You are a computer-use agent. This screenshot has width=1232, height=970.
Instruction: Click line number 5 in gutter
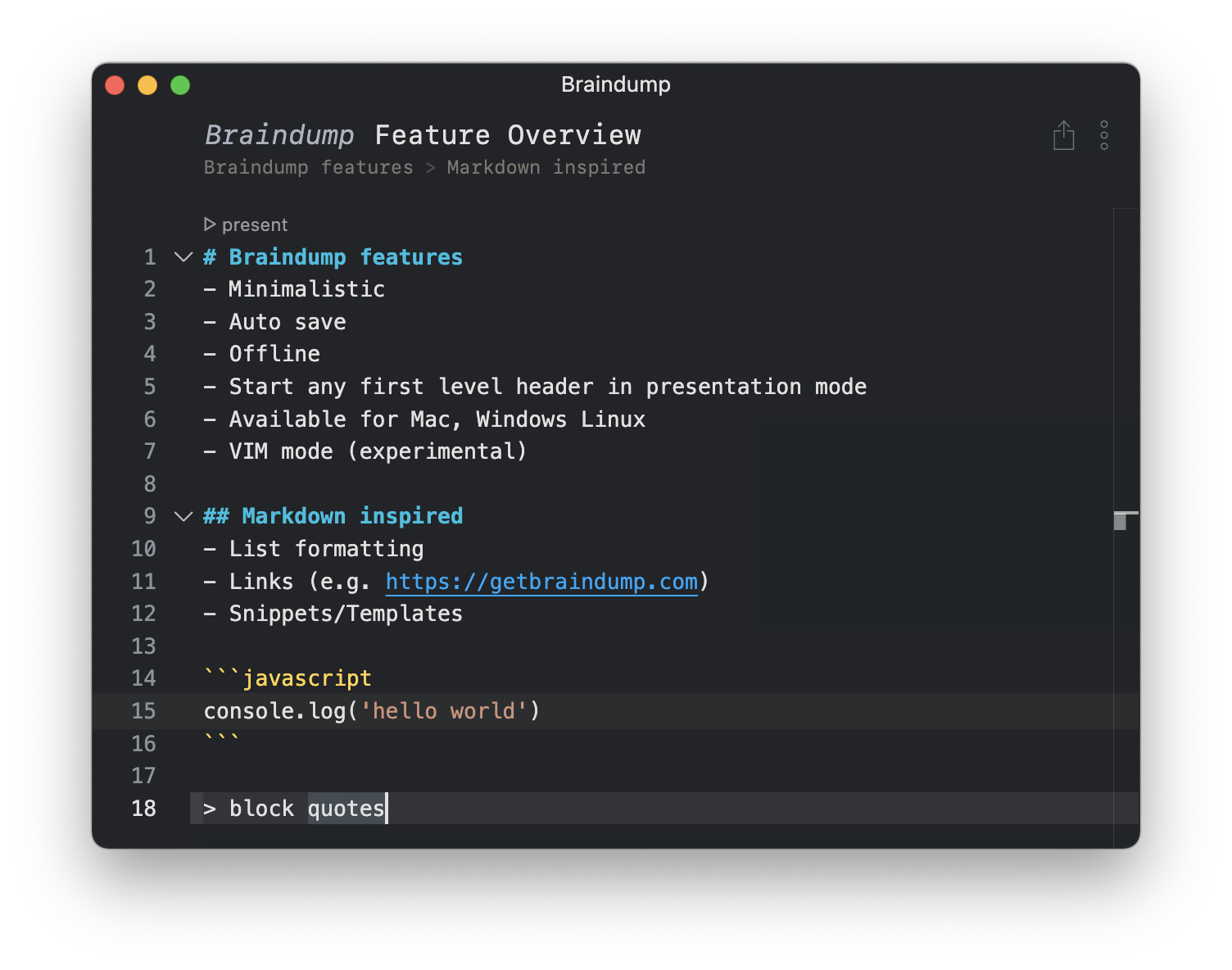(x=150, y=387)
